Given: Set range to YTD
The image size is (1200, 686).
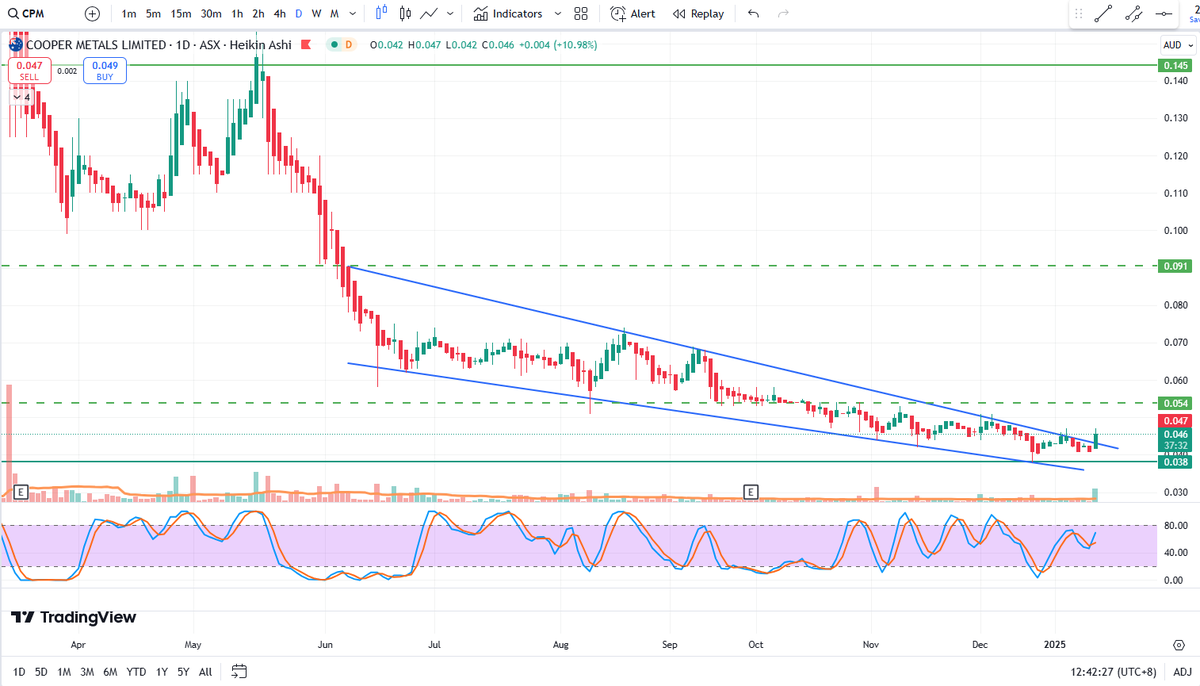Looking at the screenshot, I should [x=137, y=671].
